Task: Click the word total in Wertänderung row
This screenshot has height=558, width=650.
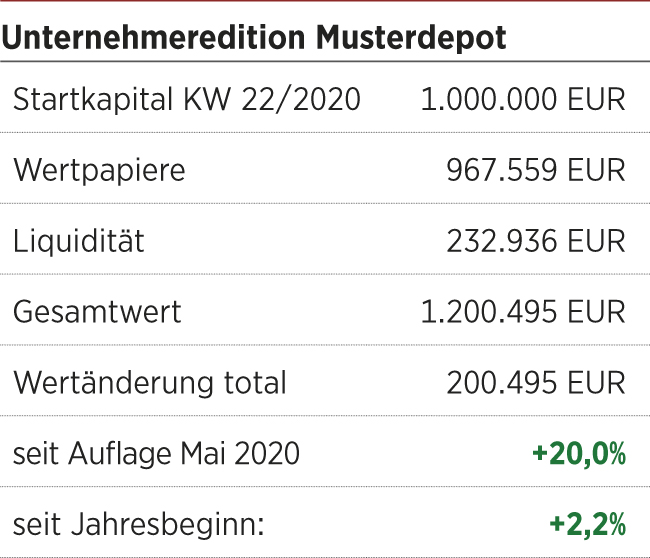Action: 255,383
